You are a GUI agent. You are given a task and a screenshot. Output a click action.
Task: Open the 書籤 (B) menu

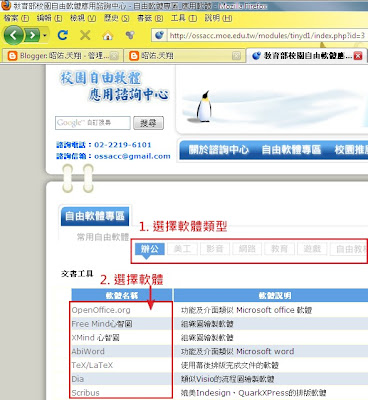pos(150,18)
